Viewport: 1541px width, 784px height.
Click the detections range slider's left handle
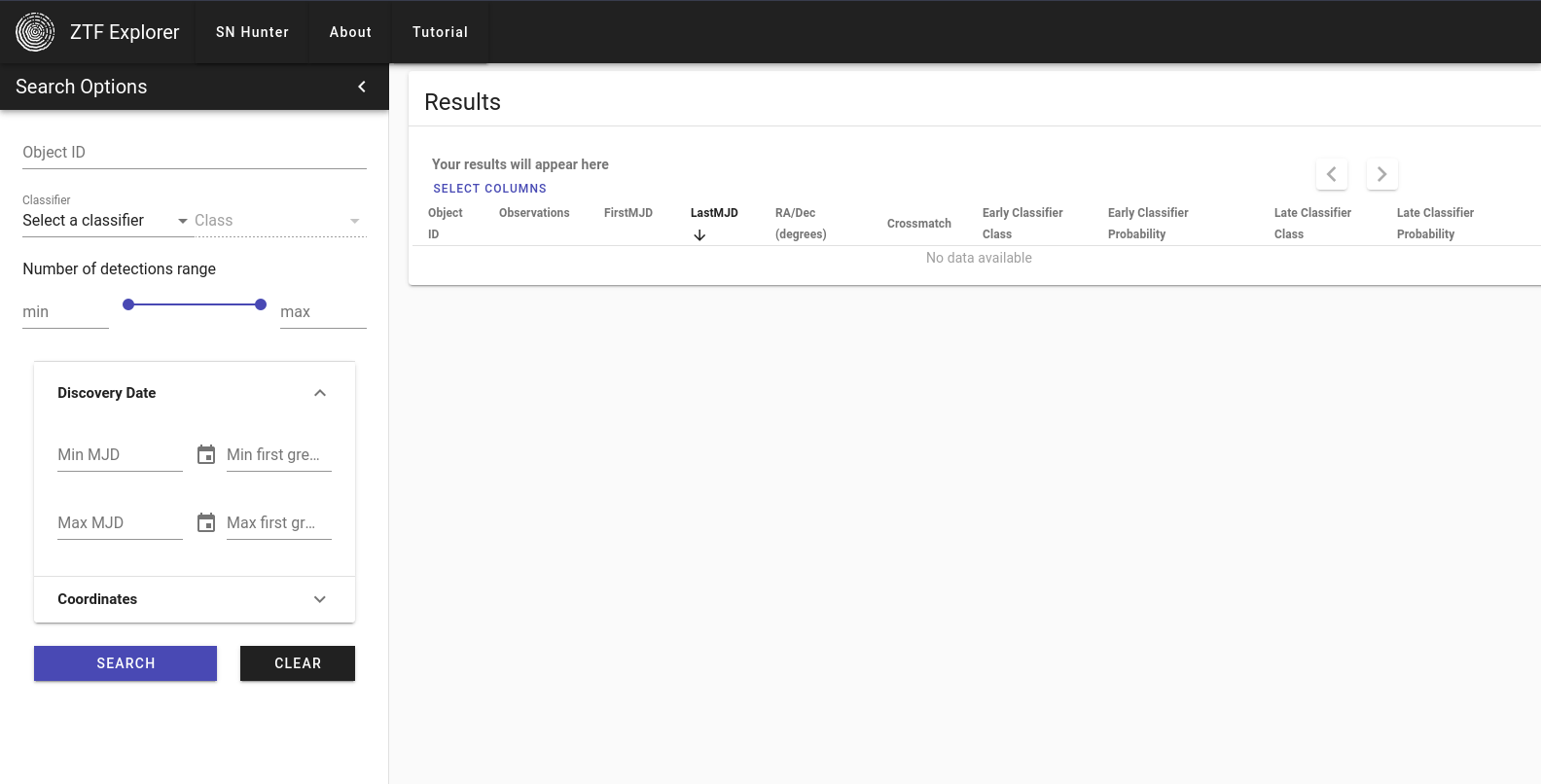(128, 304)
